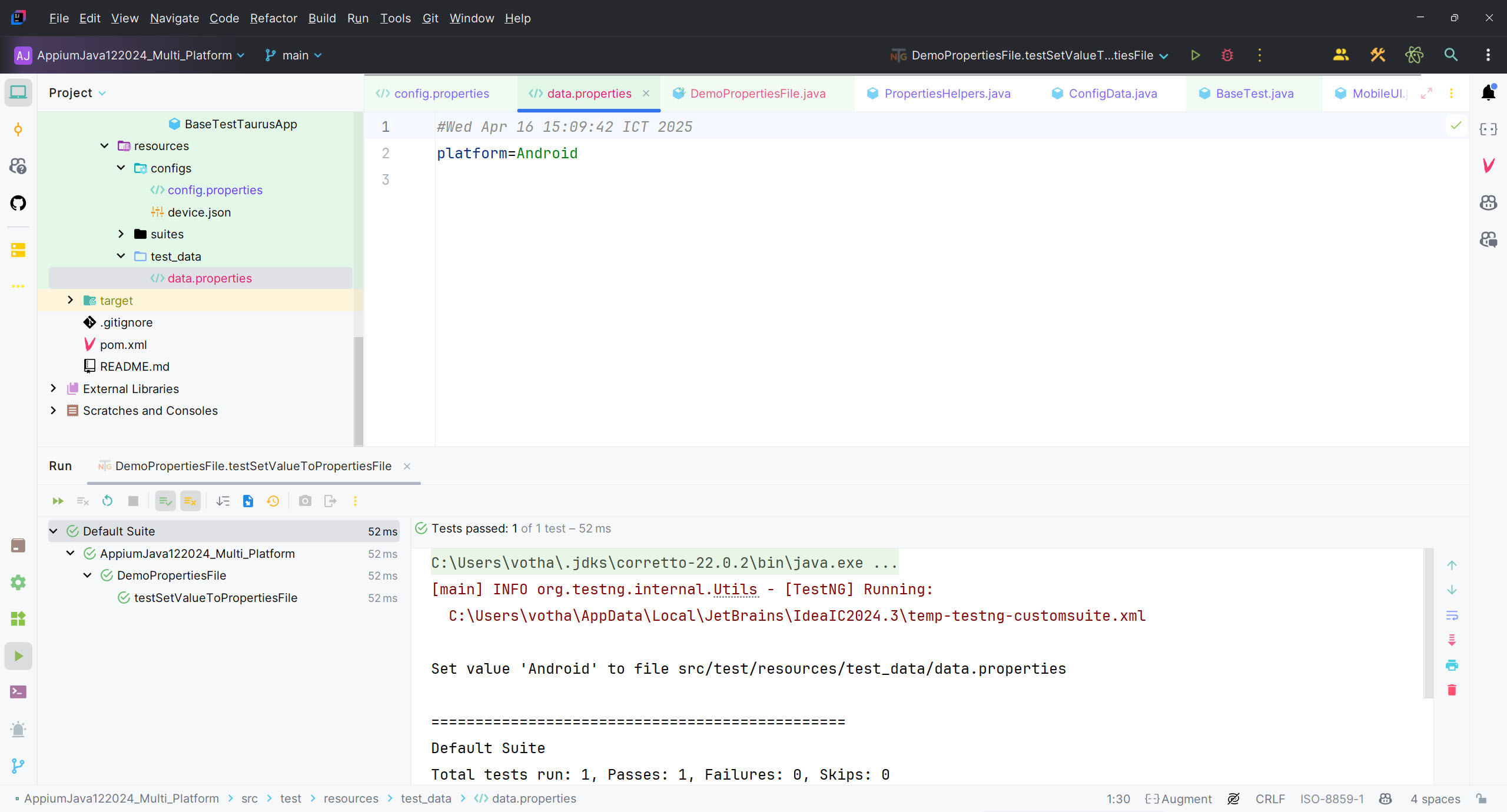Collapse the Default Suite test node
This screenshot has width=1507, height=812.
point(53,531)
